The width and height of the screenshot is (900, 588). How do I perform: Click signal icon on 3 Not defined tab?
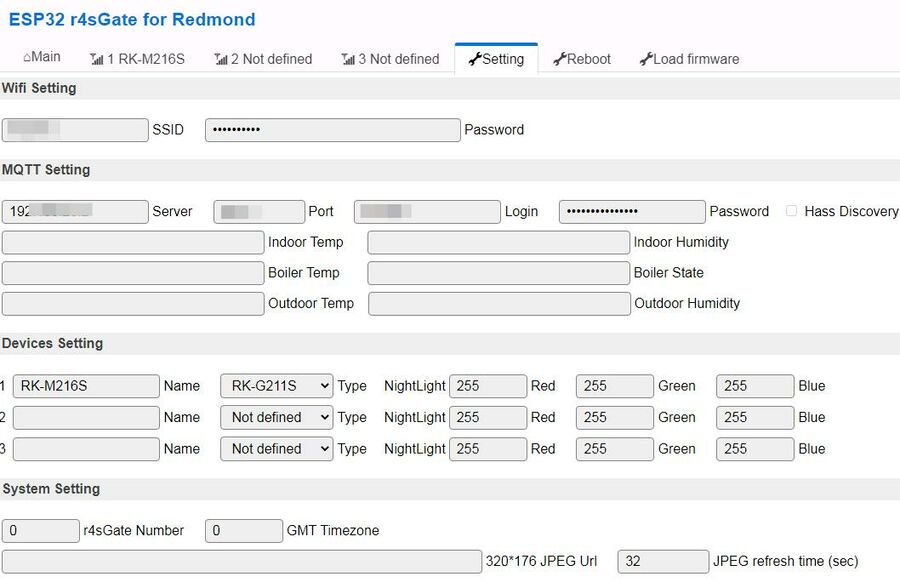tap(348, 60)
